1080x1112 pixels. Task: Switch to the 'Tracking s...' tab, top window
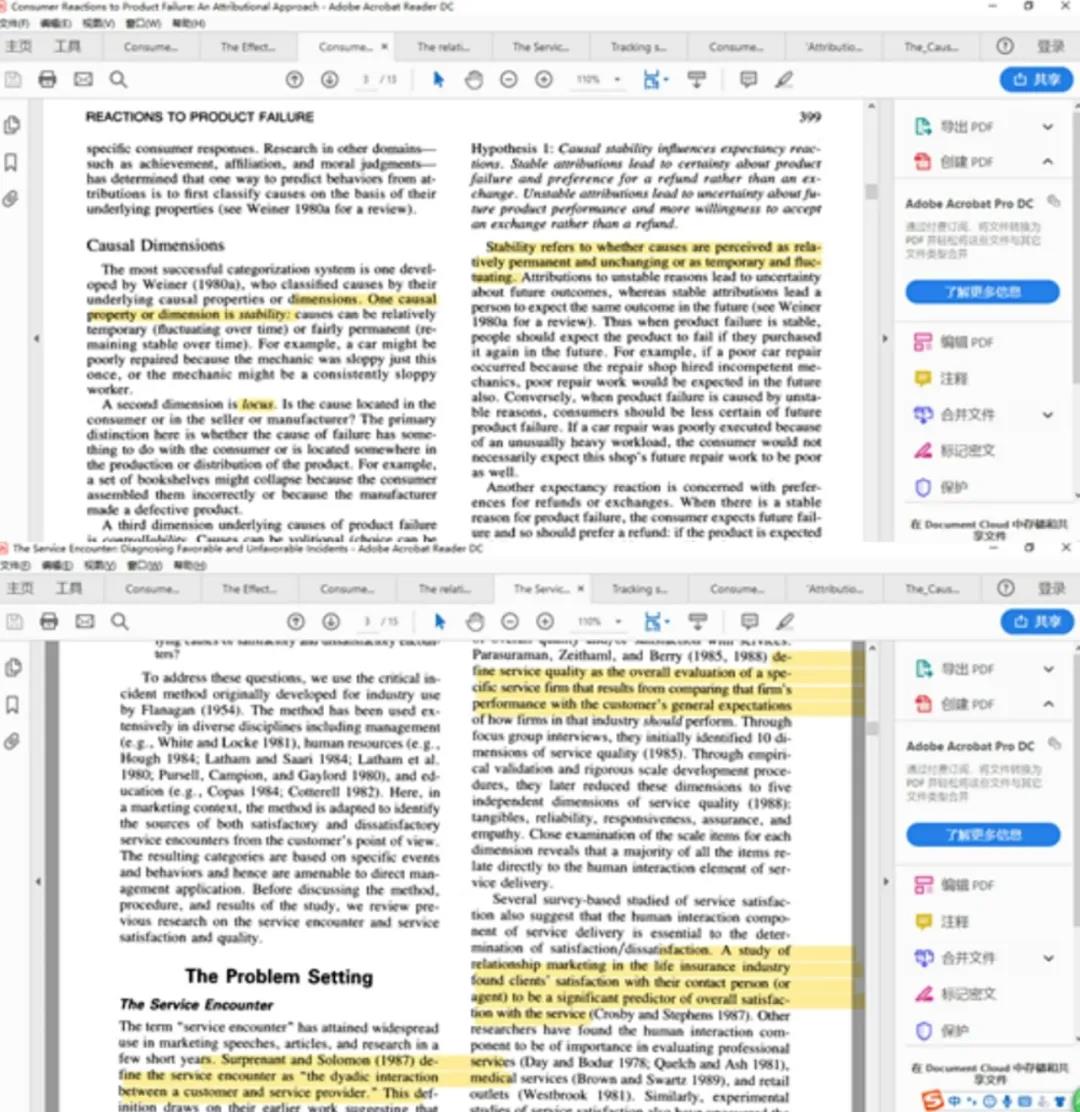click(x=638, y=47)
